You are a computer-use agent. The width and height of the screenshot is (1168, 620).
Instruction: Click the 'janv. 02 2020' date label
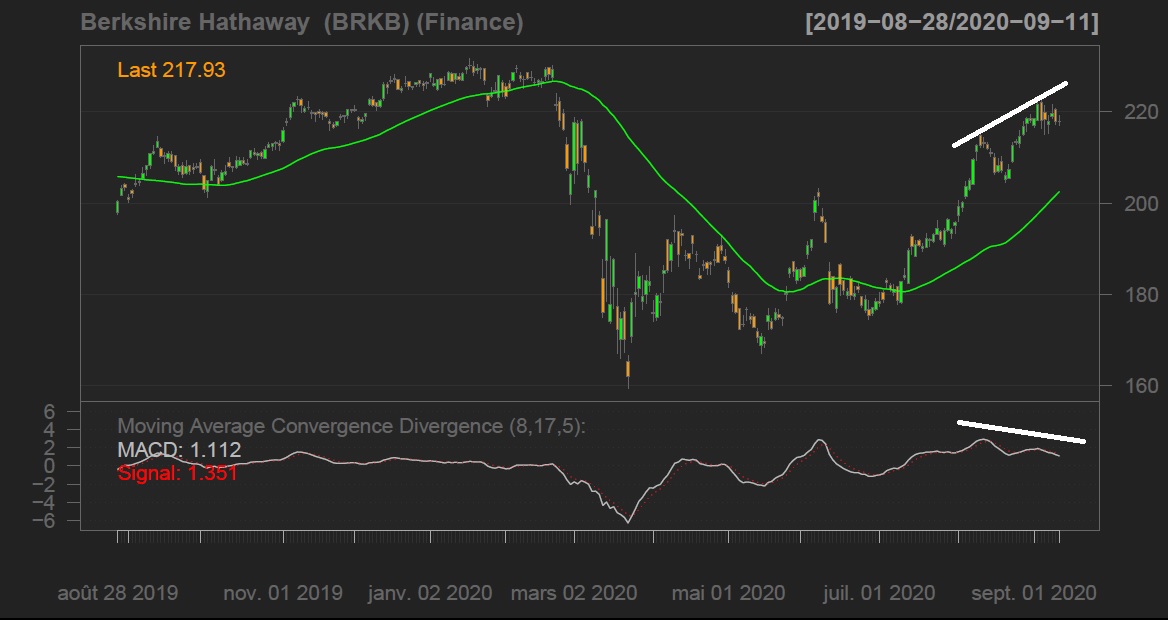tap(430, 593)
